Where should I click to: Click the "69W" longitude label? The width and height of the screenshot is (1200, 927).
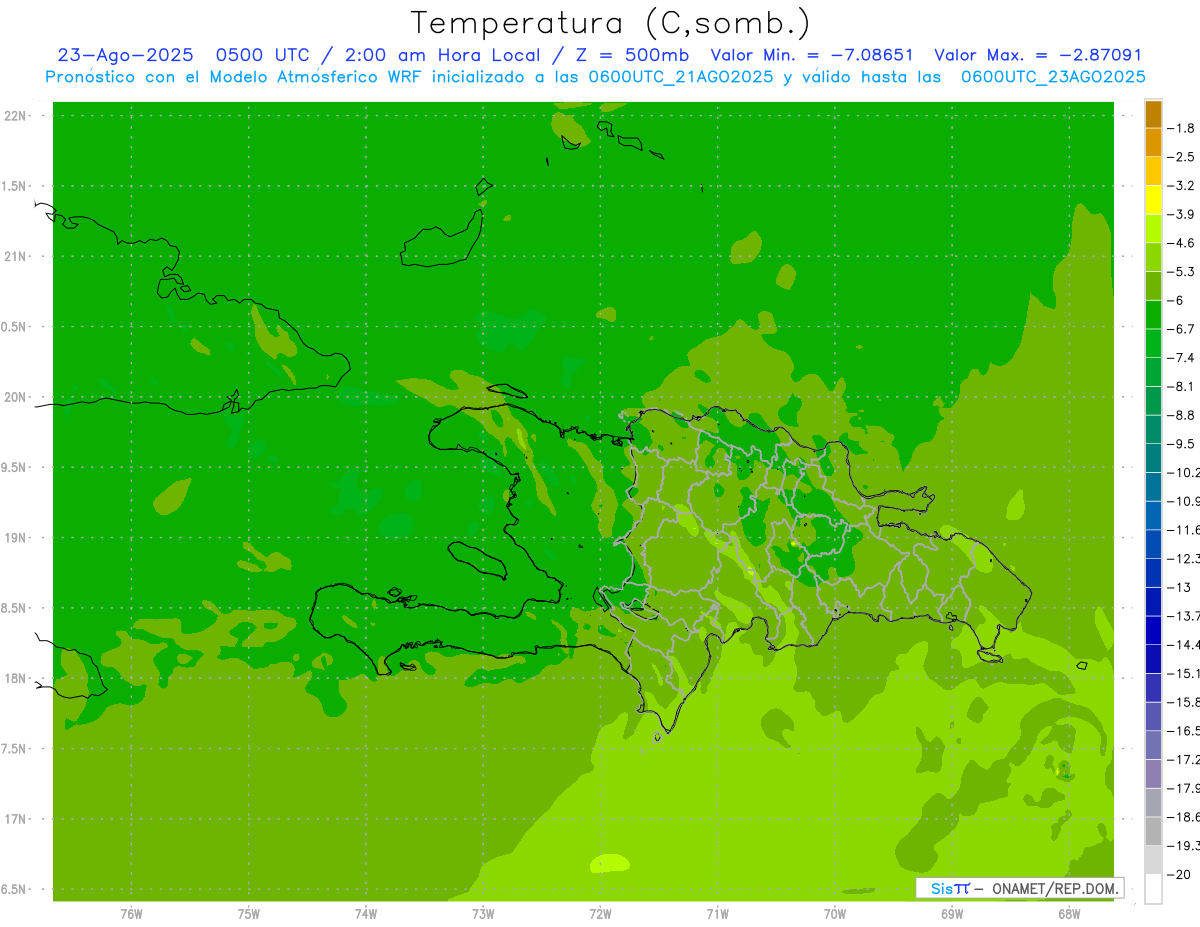pos(952,914)
